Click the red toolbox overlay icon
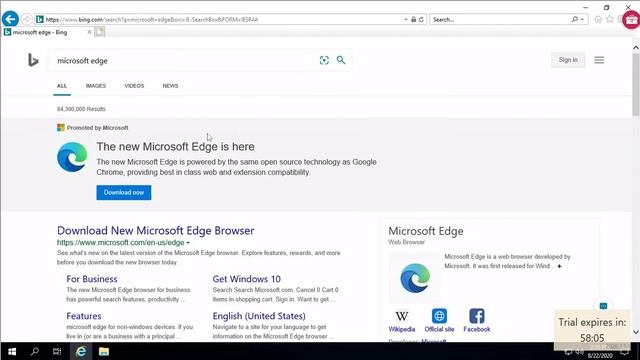The width and height of the screenshot is (640, 360). (631, 20)
